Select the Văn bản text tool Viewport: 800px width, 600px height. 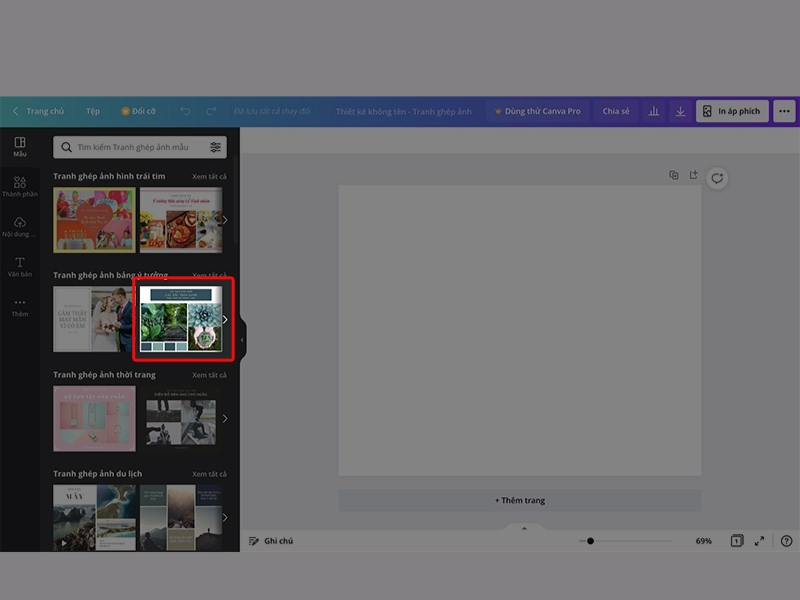(20, 266)
